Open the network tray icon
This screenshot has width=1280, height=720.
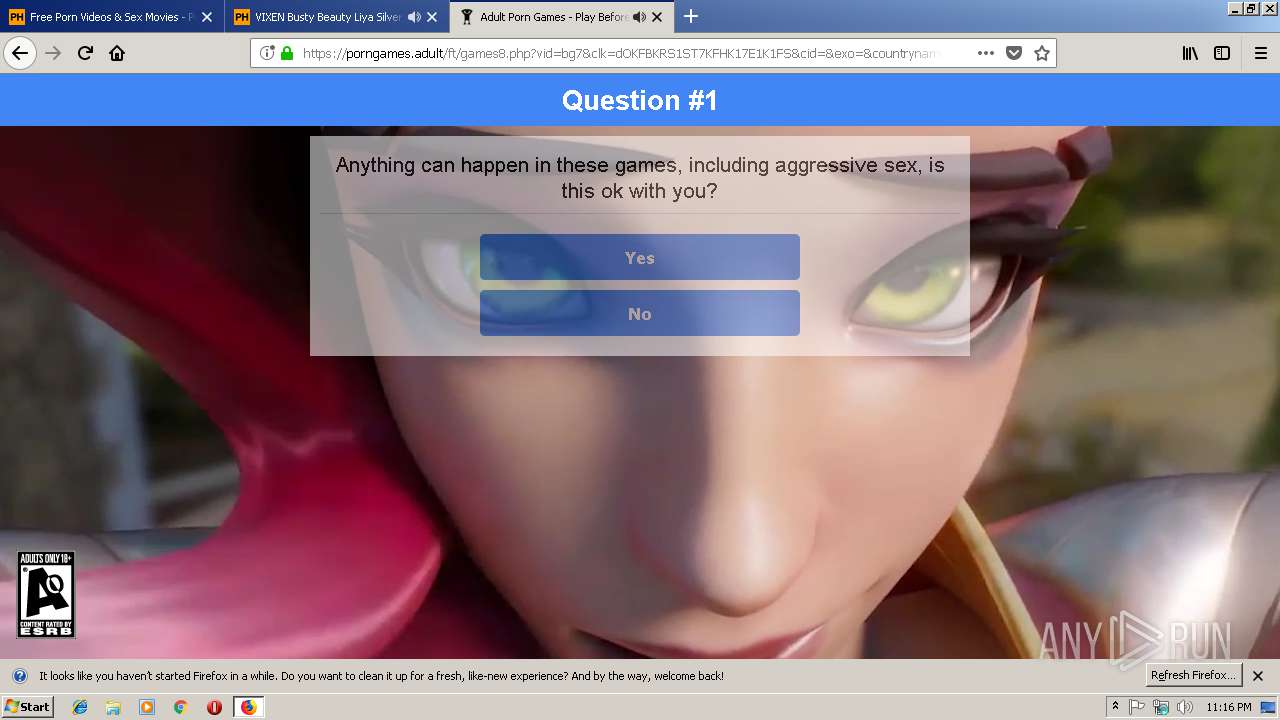point(1161,707)
